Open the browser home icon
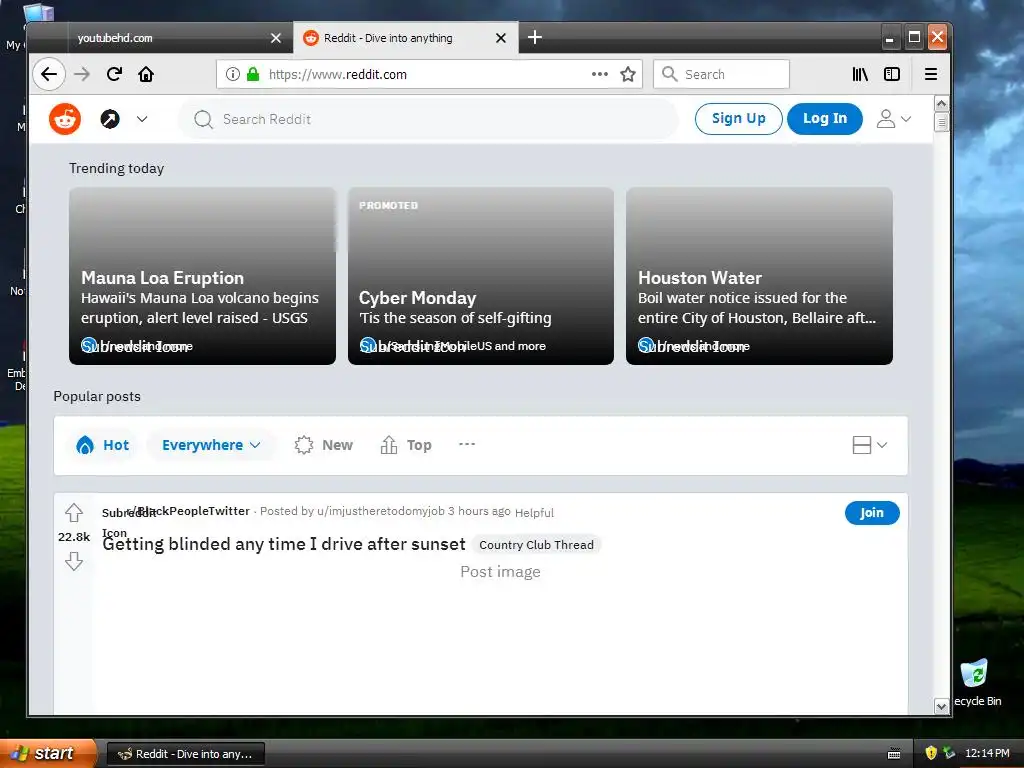 tap(146, 74)
